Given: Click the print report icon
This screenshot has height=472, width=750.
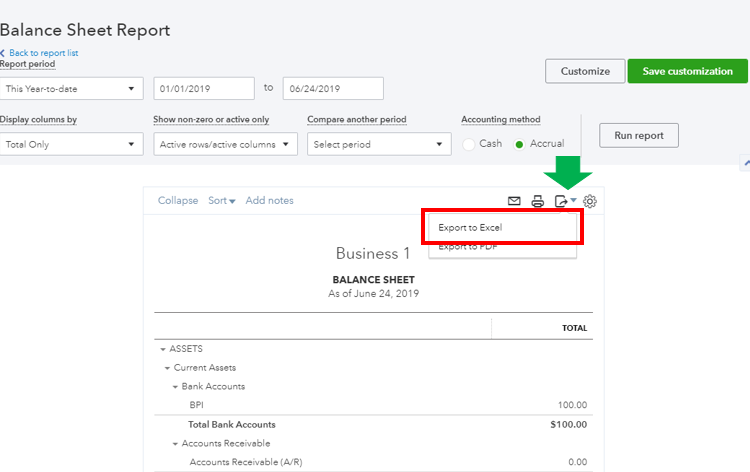Looking at the screenshot, I should [x=537, y=201].
